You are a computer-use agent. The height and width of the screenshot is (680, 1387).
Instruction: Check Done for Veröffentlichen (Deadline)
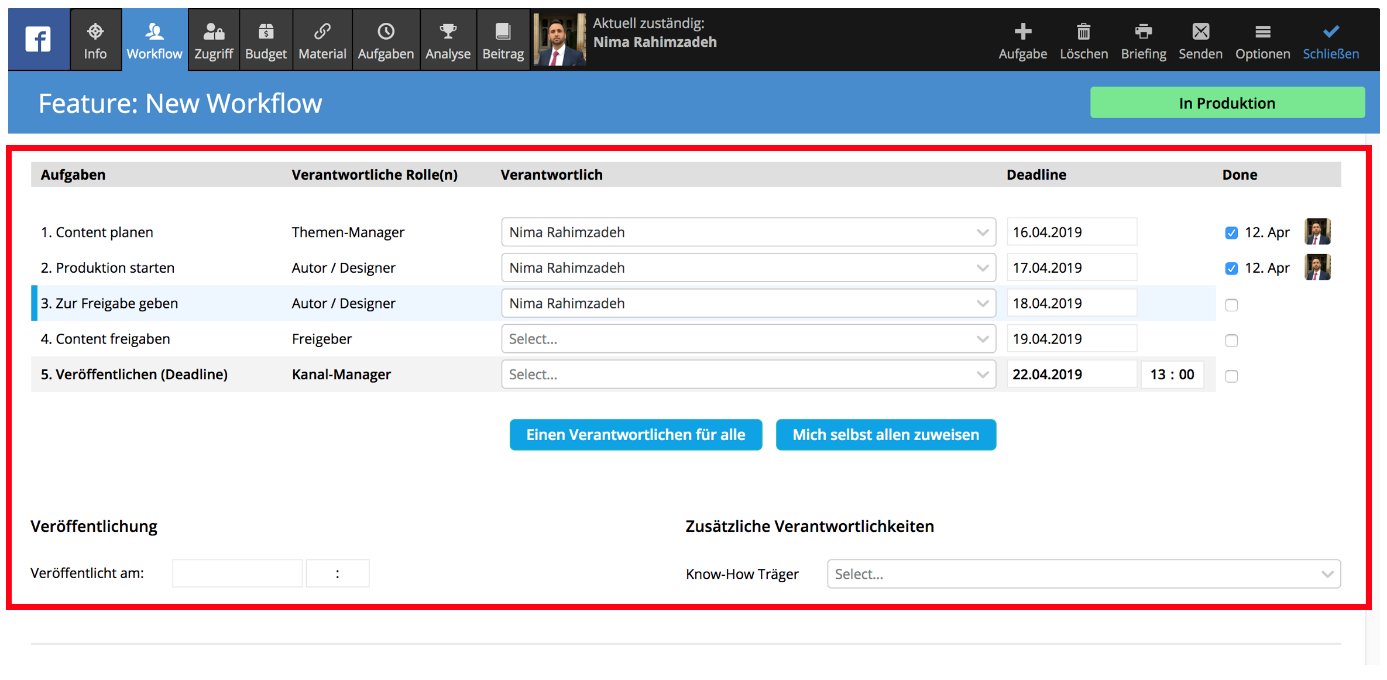(x=1231, y=376)
